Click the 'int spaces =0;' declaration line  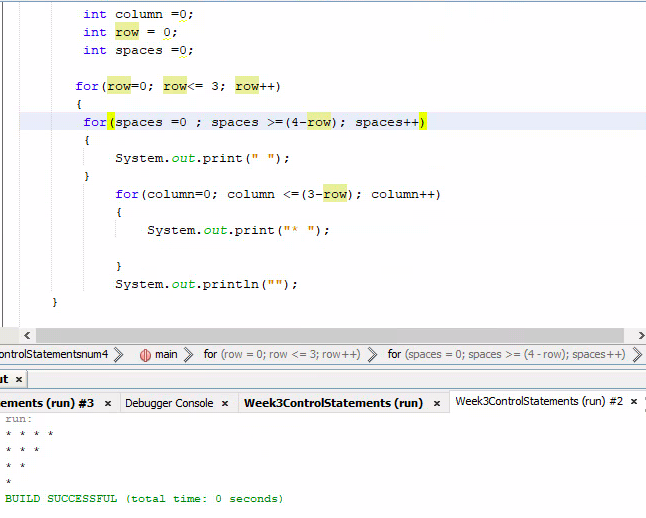click(x=138, y=50)
